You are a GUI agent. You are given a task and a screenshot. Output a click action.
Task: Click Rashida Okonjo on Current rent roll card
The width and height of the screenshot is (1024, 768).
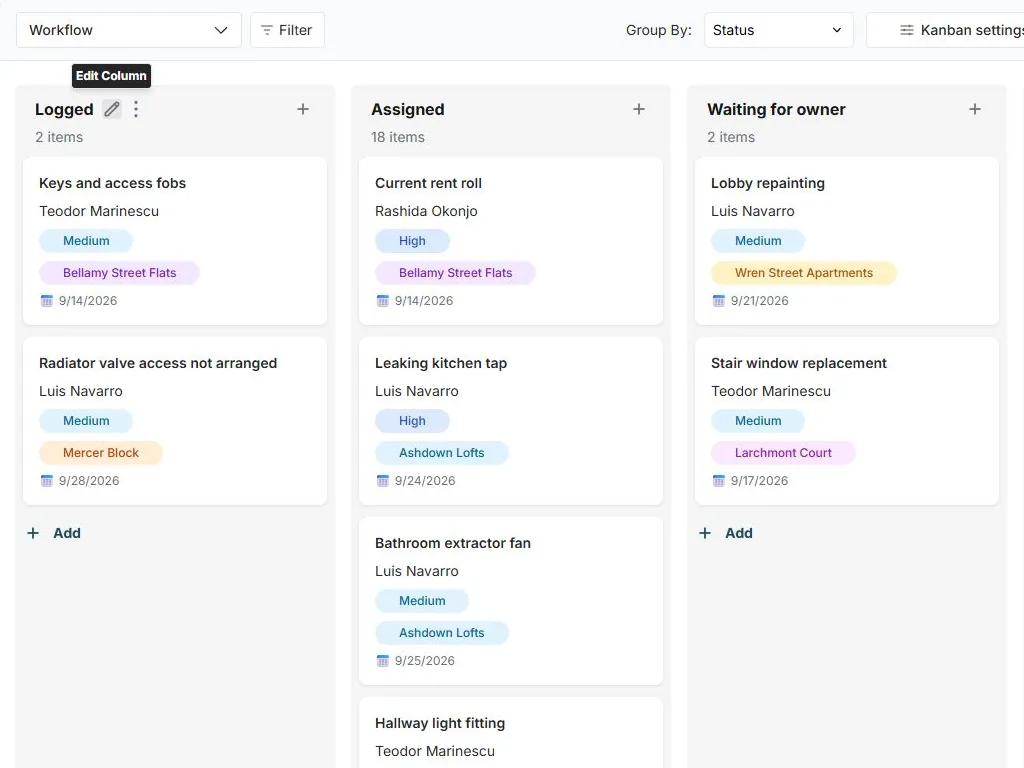pos(426,211)
